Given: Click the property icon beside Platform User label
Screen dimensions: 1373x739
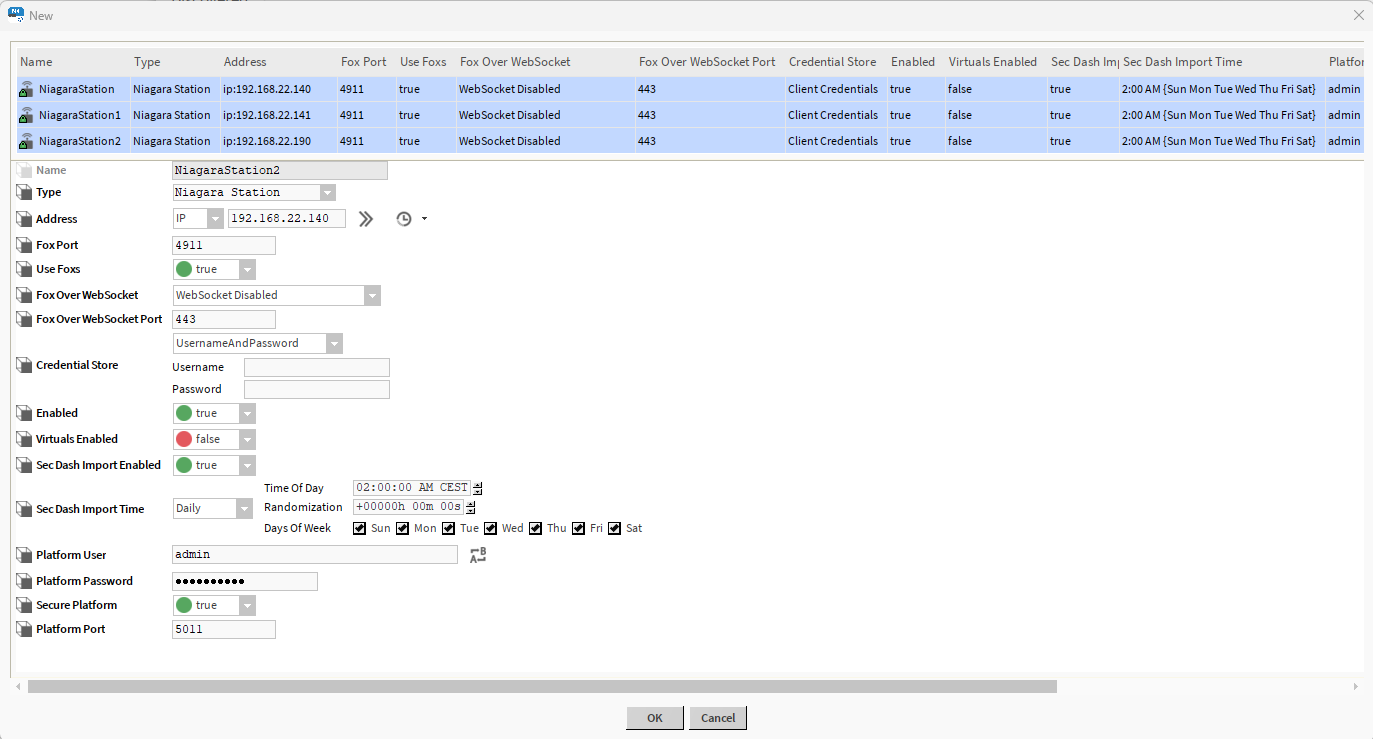Looking at the screenshot, I should click(x=25, y=555).
